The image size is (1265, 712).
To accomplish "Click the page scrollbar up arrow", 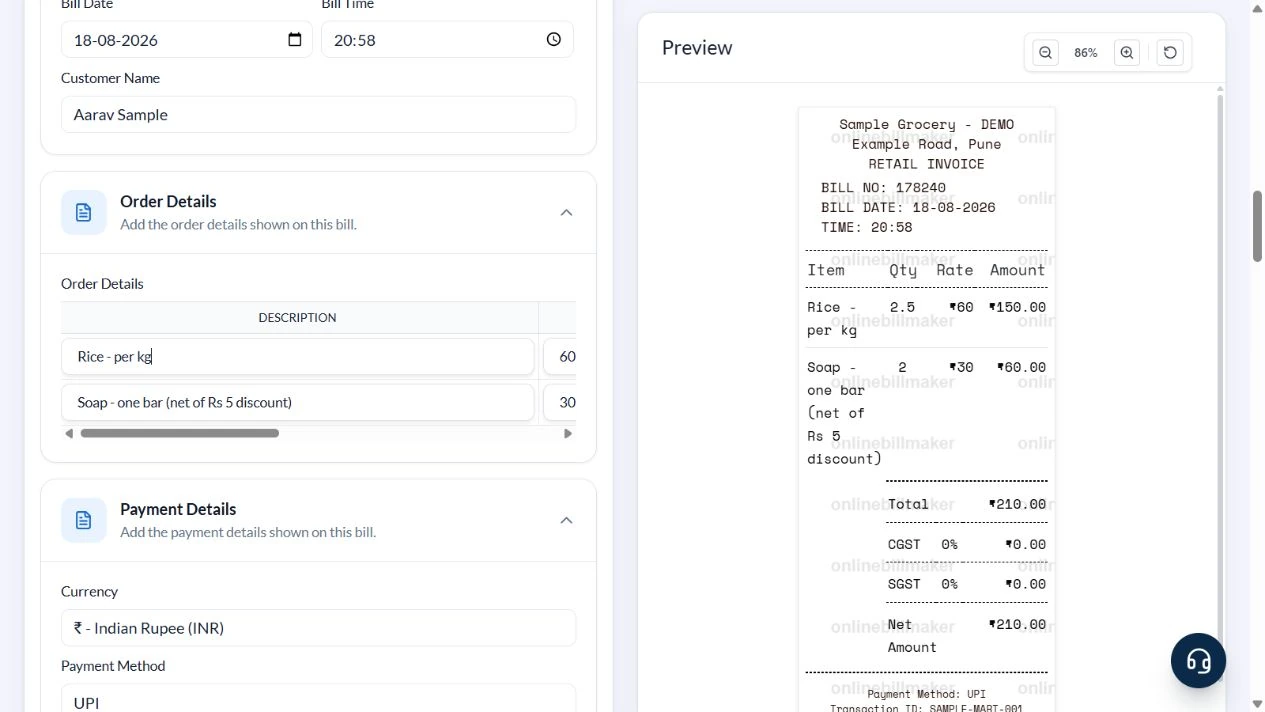I will pos(1257,8).
